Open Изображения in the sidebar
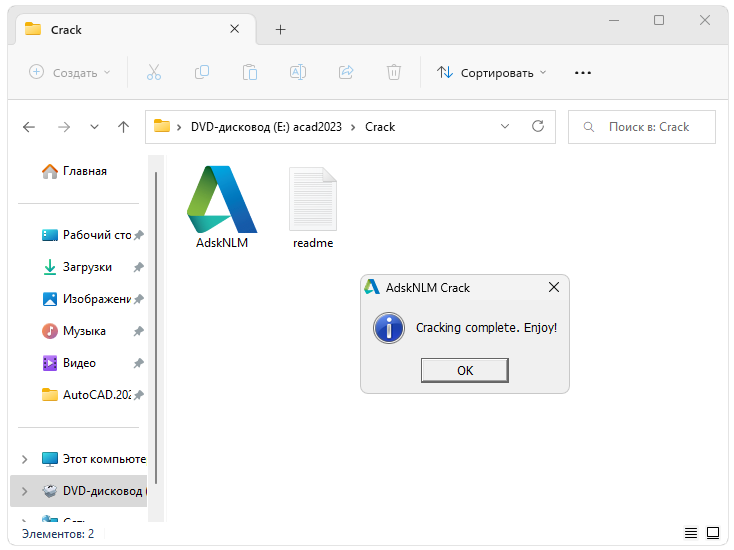This screenshot has width=734, height=550. (87, 299)
